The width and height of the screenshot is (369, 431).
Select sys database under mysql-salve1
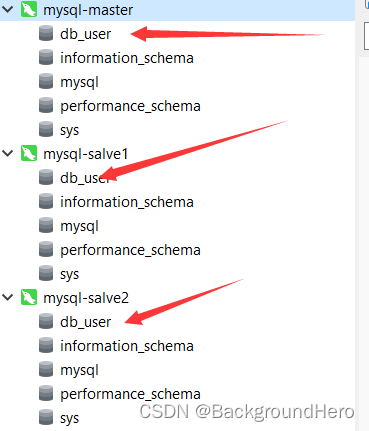pyautogui.click(x=69, y=275)
